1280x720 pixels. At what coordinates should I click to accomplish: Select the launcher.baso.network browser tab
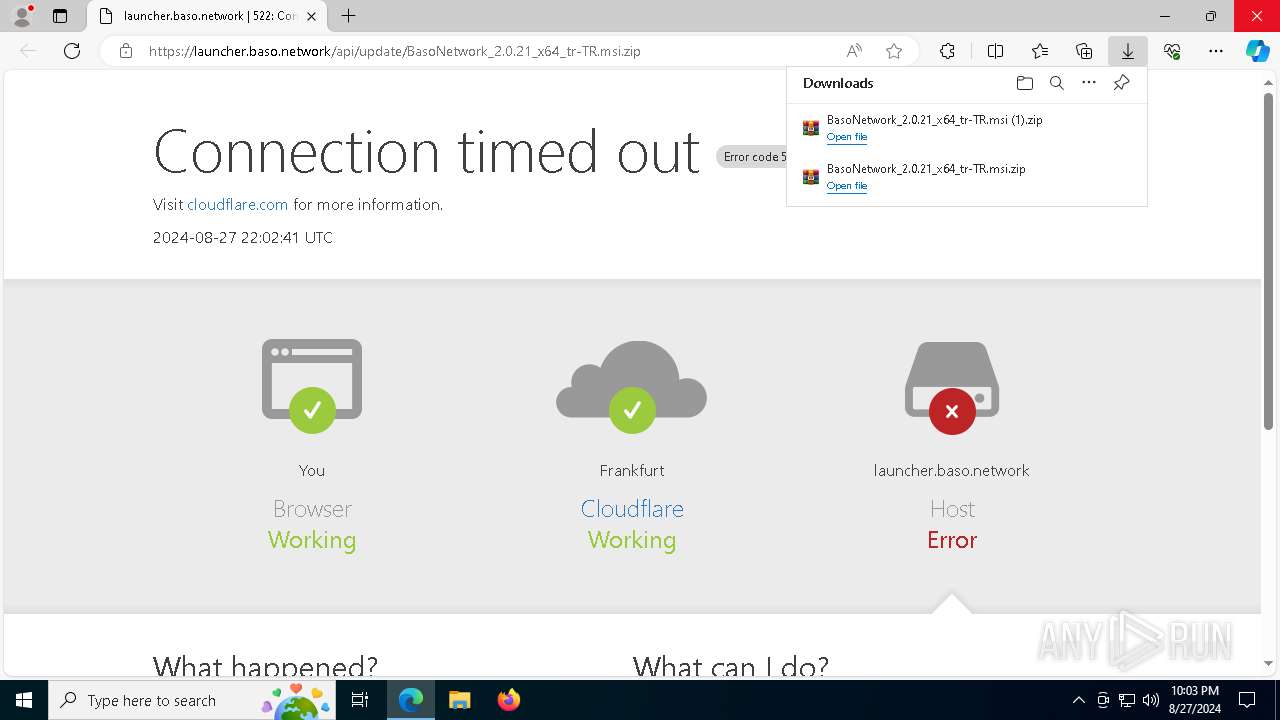coord(208,16)
